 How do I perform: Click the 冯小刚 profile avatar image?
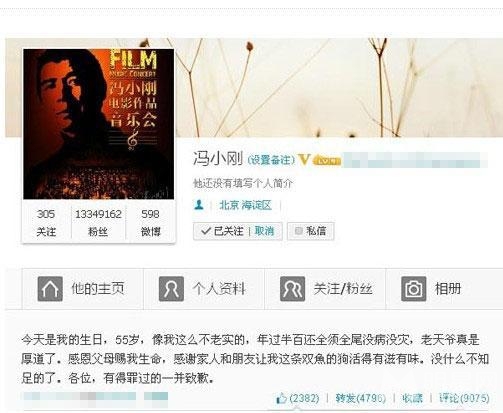98,124
